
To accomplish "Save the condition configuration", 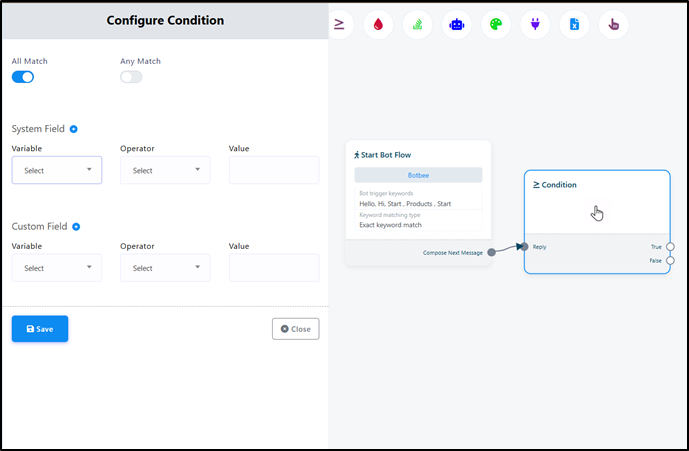I will pos(40,329).
